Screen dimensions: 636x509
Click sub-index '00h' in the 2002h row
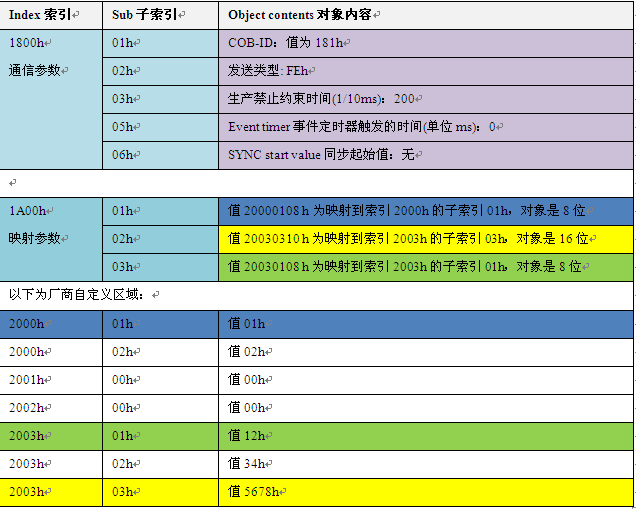coord(161,408)
